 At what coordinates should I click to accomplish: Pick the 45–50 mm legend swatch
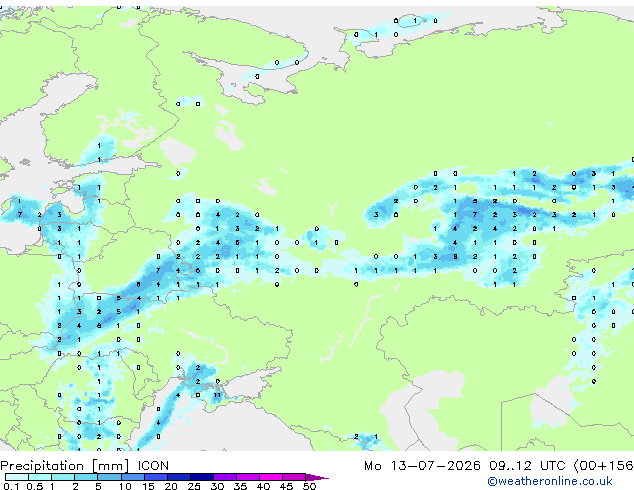pyautogui.click(x=294, y=477)
